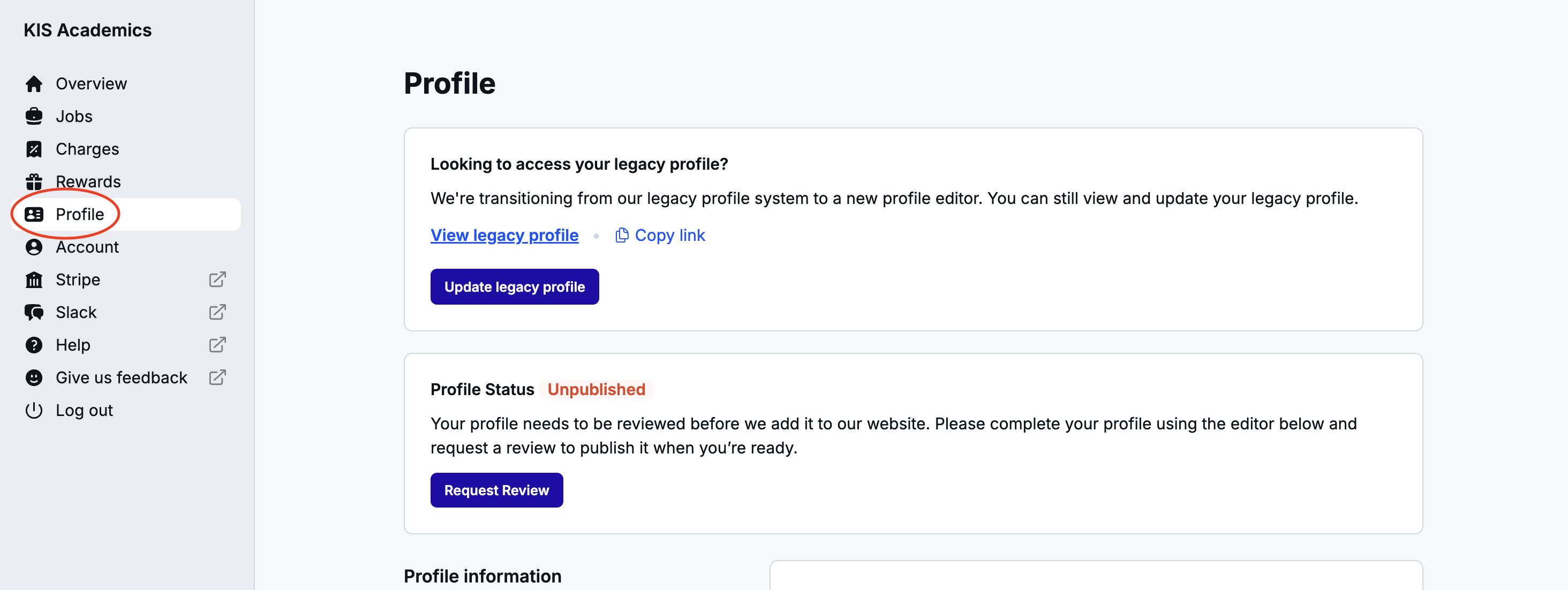This screenshot has width=1568, height=590.
Task: Click the Help question mark icon
Action: tap(34, 344)
